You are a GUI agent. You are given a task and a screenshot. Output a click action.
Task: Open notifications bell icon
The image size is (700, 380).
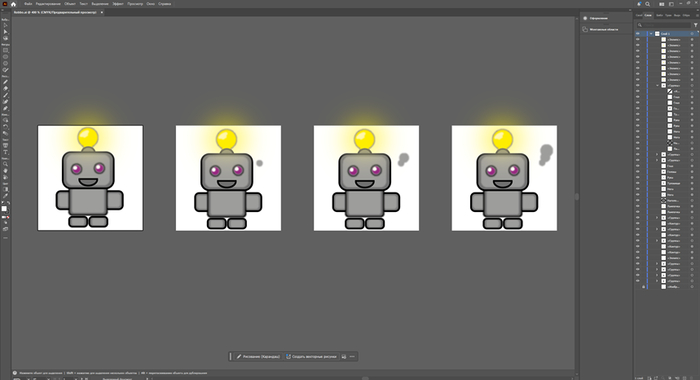[639, 4]
